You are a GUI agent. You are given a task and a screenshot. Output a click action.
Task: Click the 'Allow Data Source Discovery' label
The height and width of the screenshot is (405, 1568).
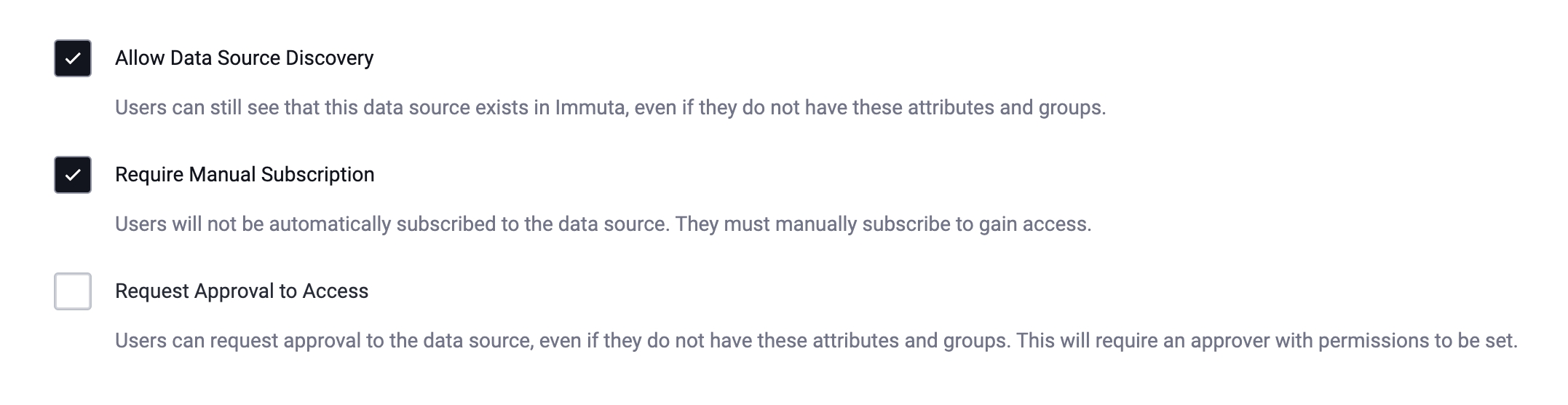[x=244, y=58]
